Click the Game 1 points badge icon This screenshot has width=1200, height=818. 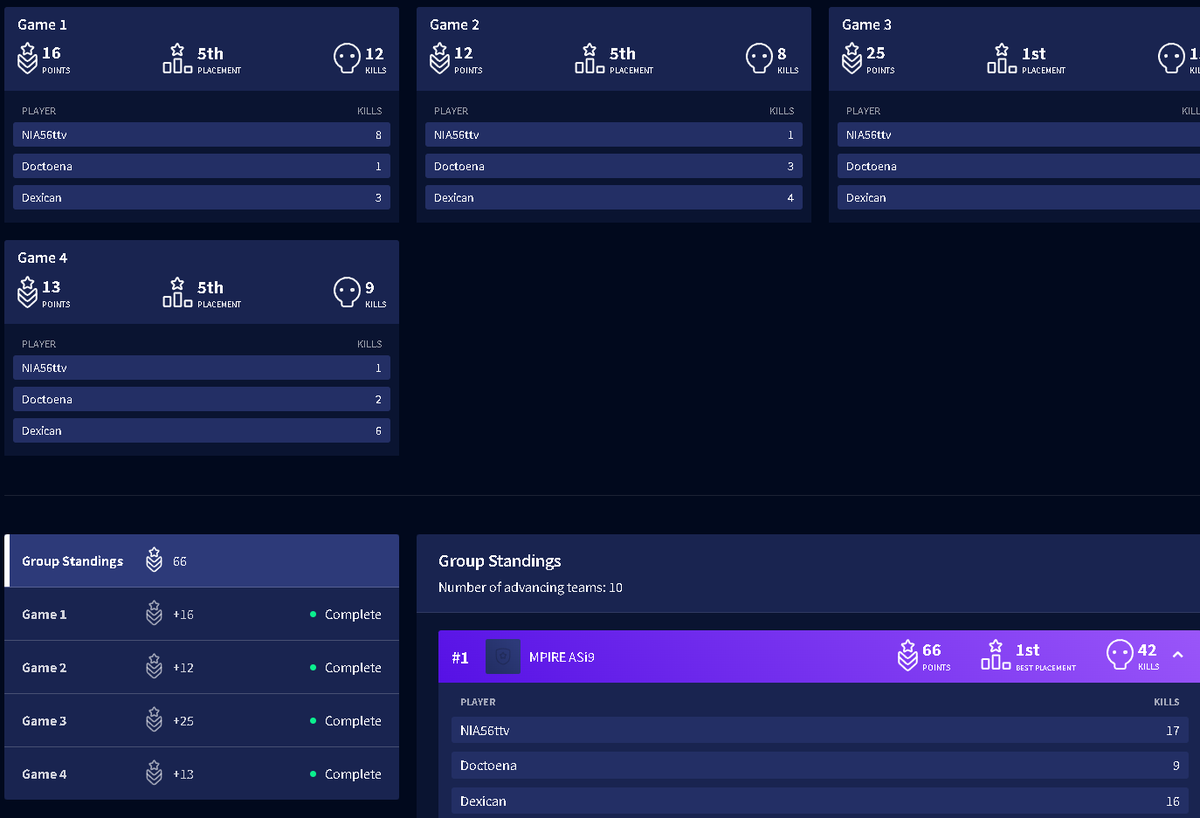coord(28,60)
